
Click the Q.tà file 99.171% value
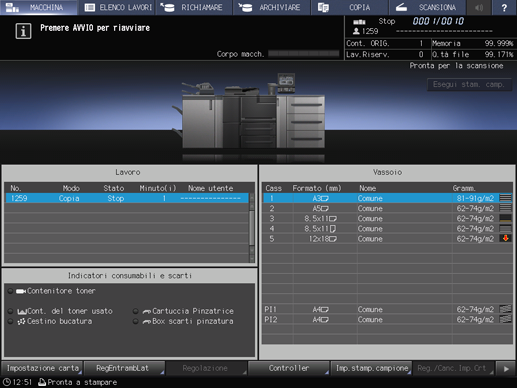tap(498, 54)
